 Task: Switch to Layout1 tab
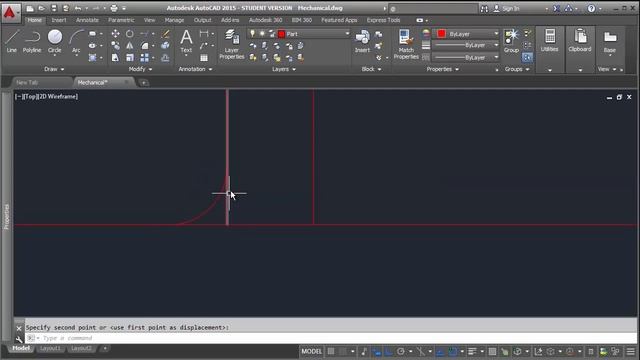pyautogui.click(x=50, y=349)
